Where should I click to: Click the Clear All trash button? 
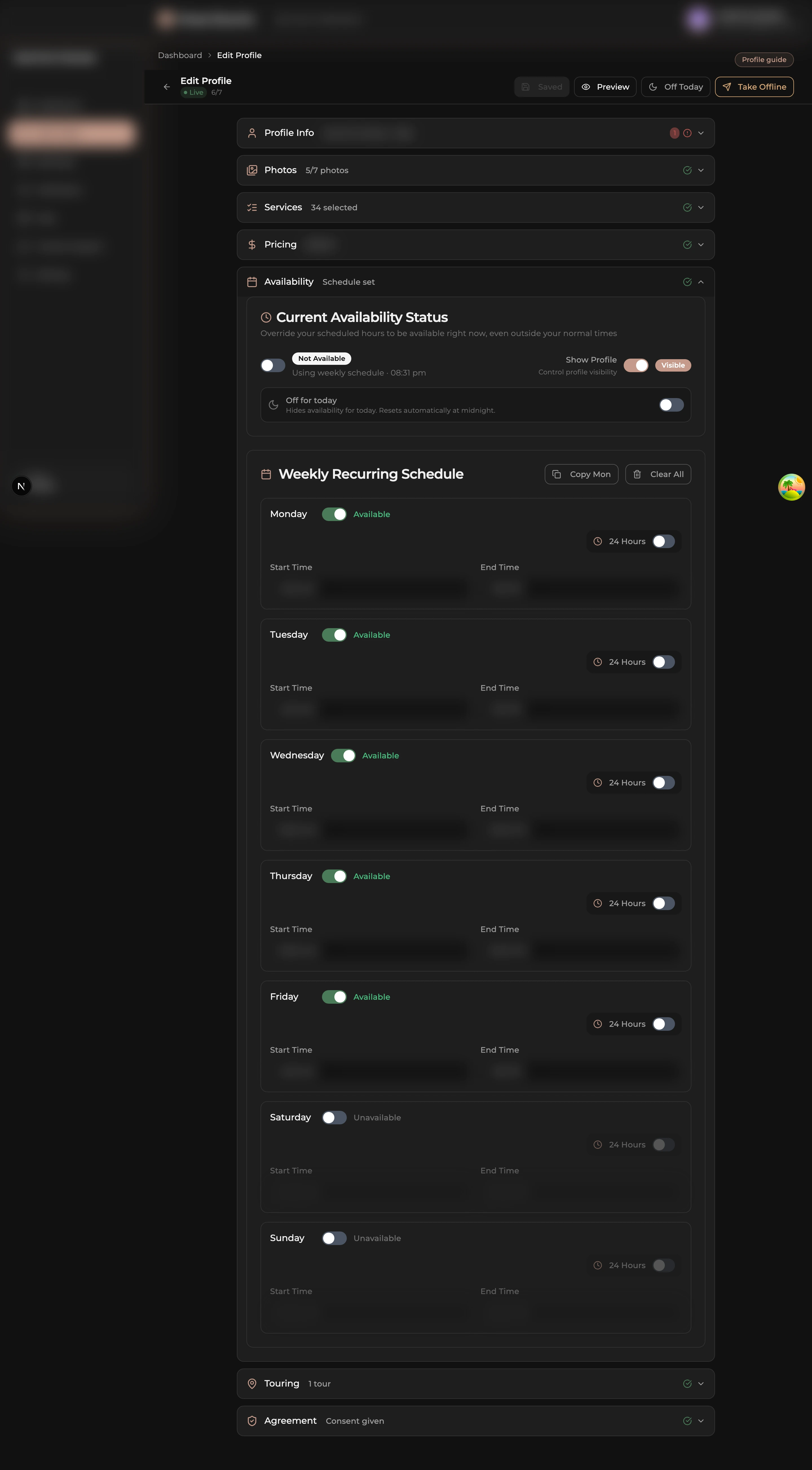click(657, 474)
